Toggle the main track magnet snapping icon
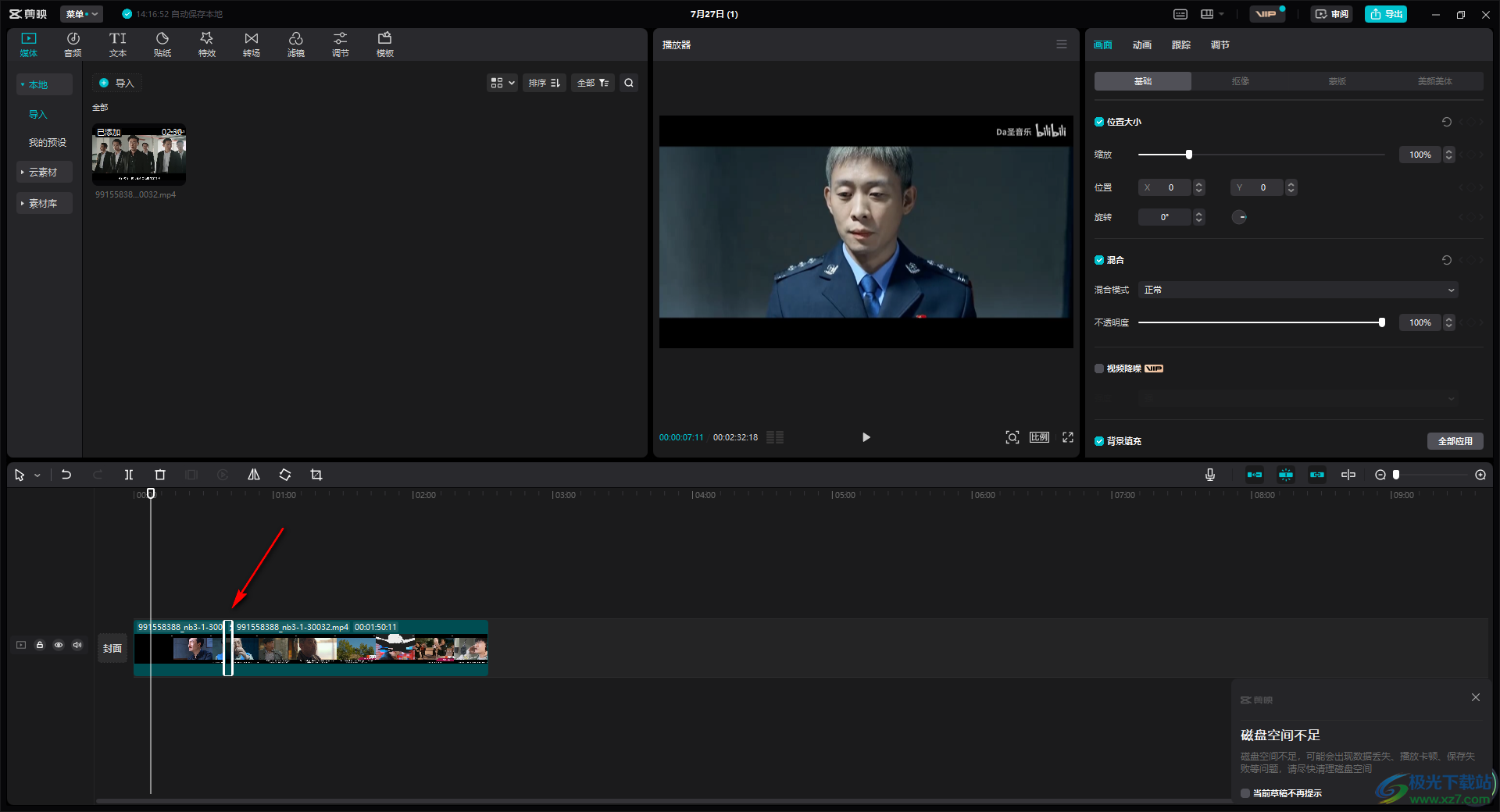Image resolution: width=1500 pixels, height=812 pixels. pos(1255,475)
